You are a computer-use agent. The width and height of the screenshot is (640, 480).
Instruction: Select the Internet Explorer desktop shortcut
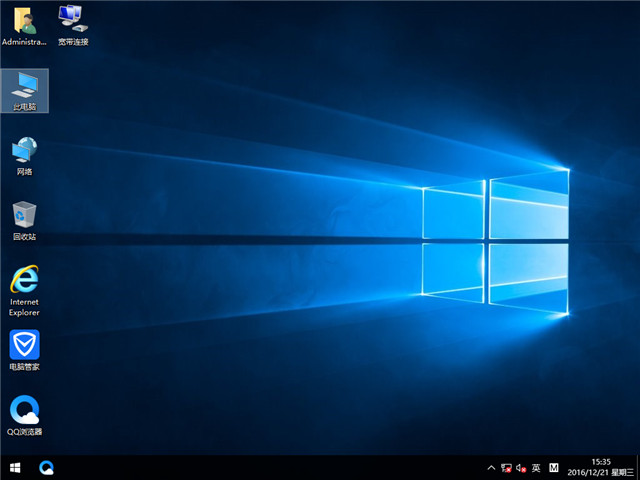[x=25, y=283]
